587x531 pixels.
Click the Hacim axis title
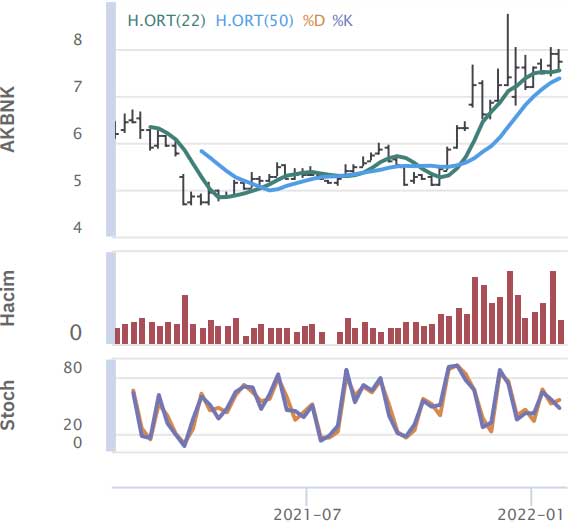point(7,298)
